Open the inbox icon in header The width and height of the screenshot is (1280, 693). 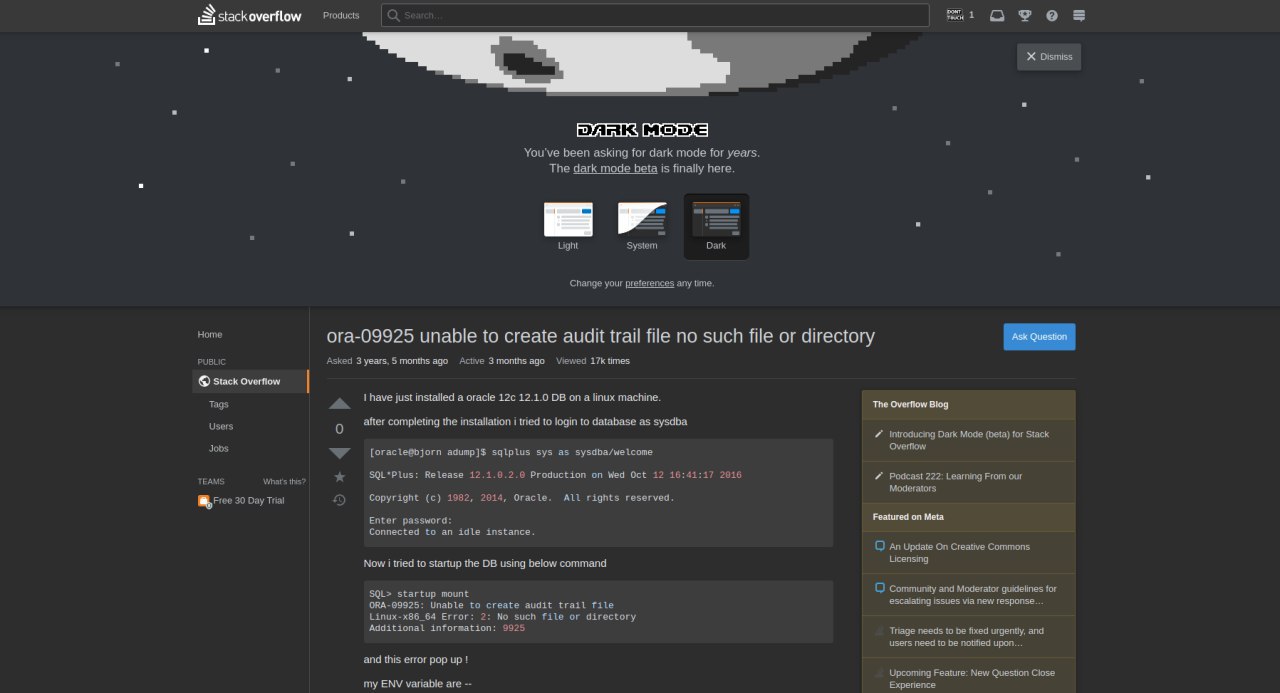[x=997, y=15]
